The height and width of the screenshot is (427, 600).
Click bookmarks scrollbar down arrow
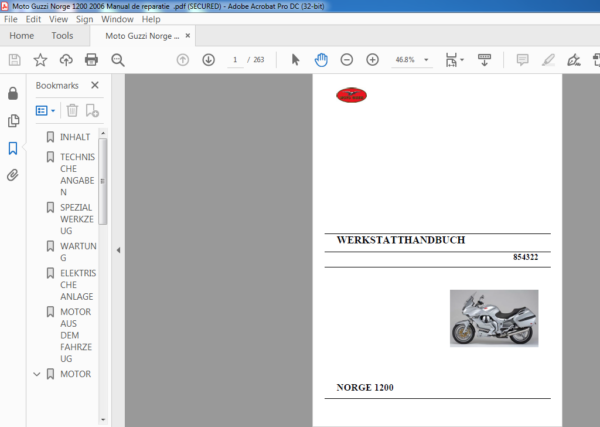(103, 419)
